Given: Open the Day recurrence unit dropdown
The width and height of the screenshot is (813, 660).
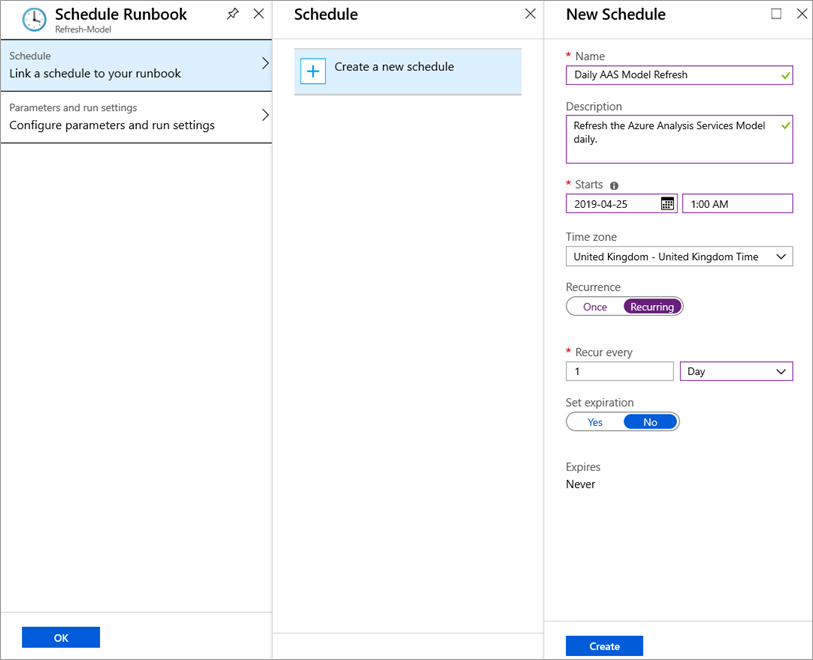Looking at the screenshot, I should click(x=736, y=371).
